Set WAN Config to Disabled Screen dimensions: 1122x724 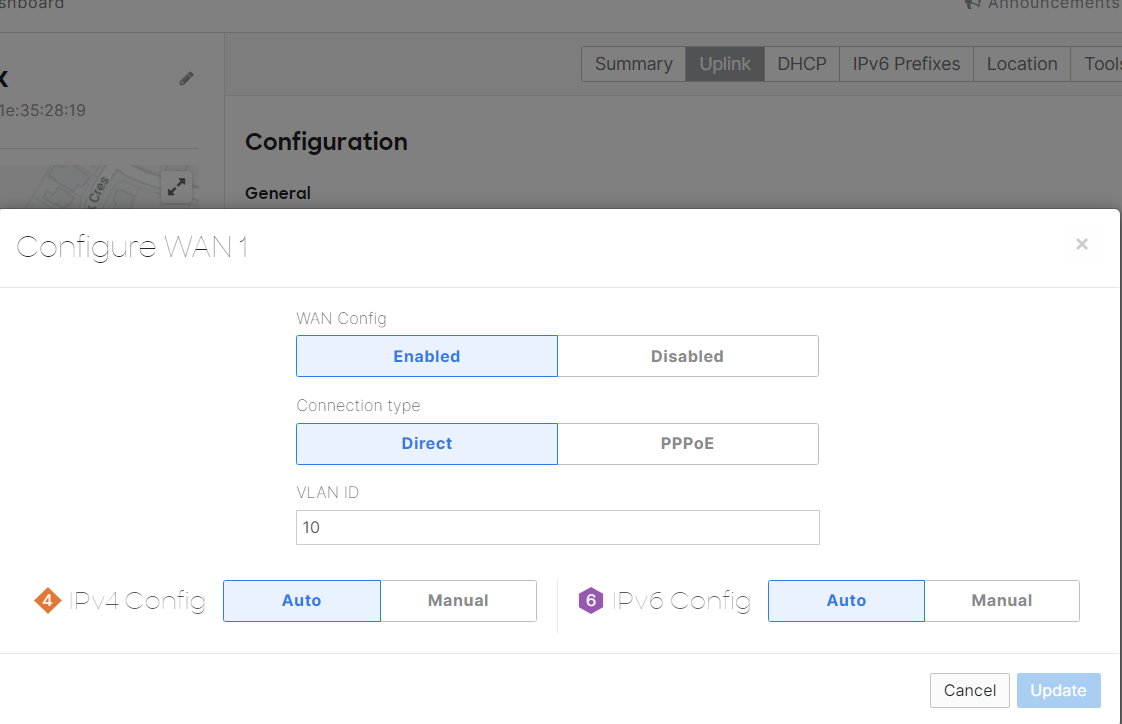687,356
